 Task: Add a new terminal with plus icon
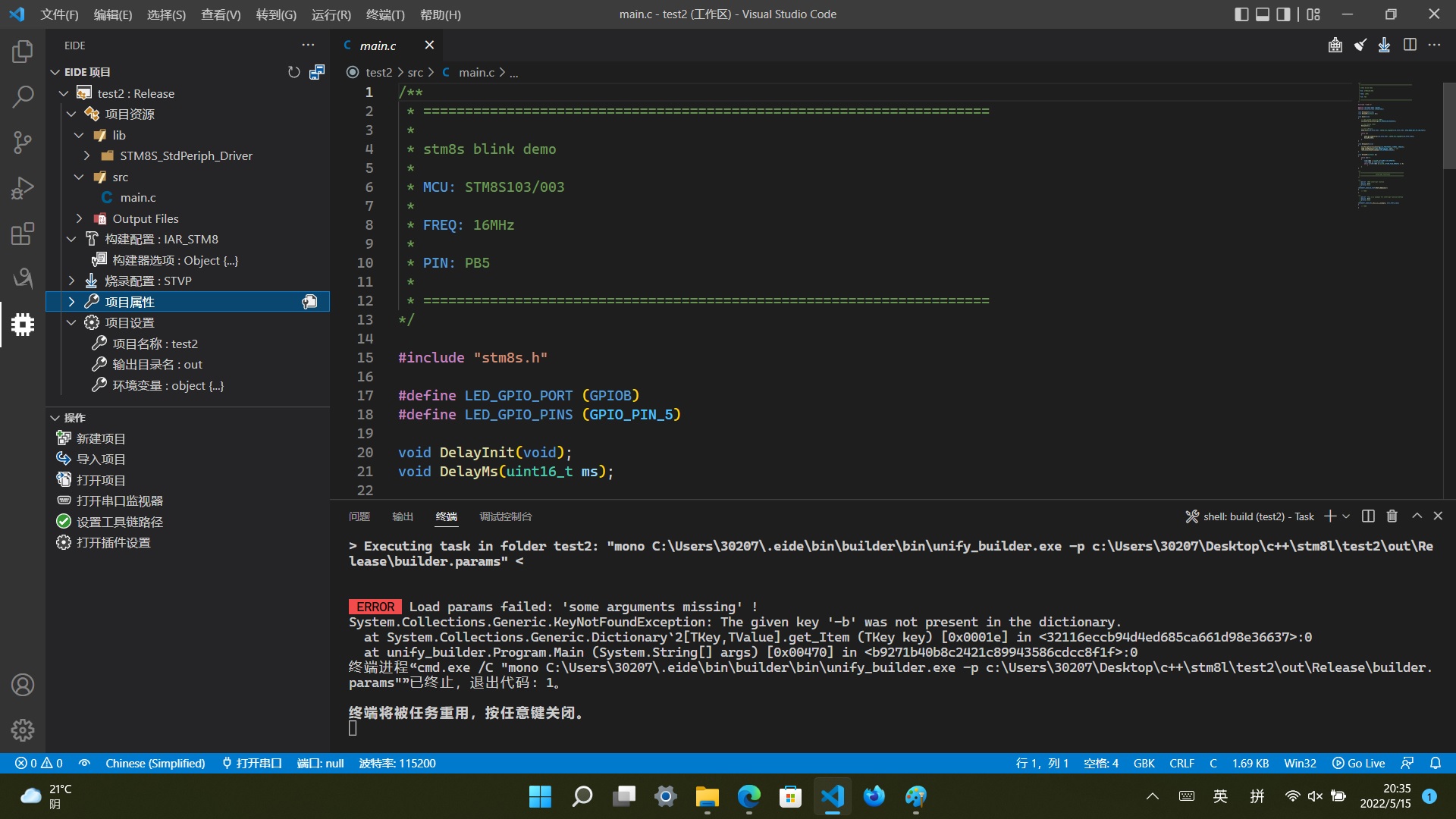coord(1329,516)
